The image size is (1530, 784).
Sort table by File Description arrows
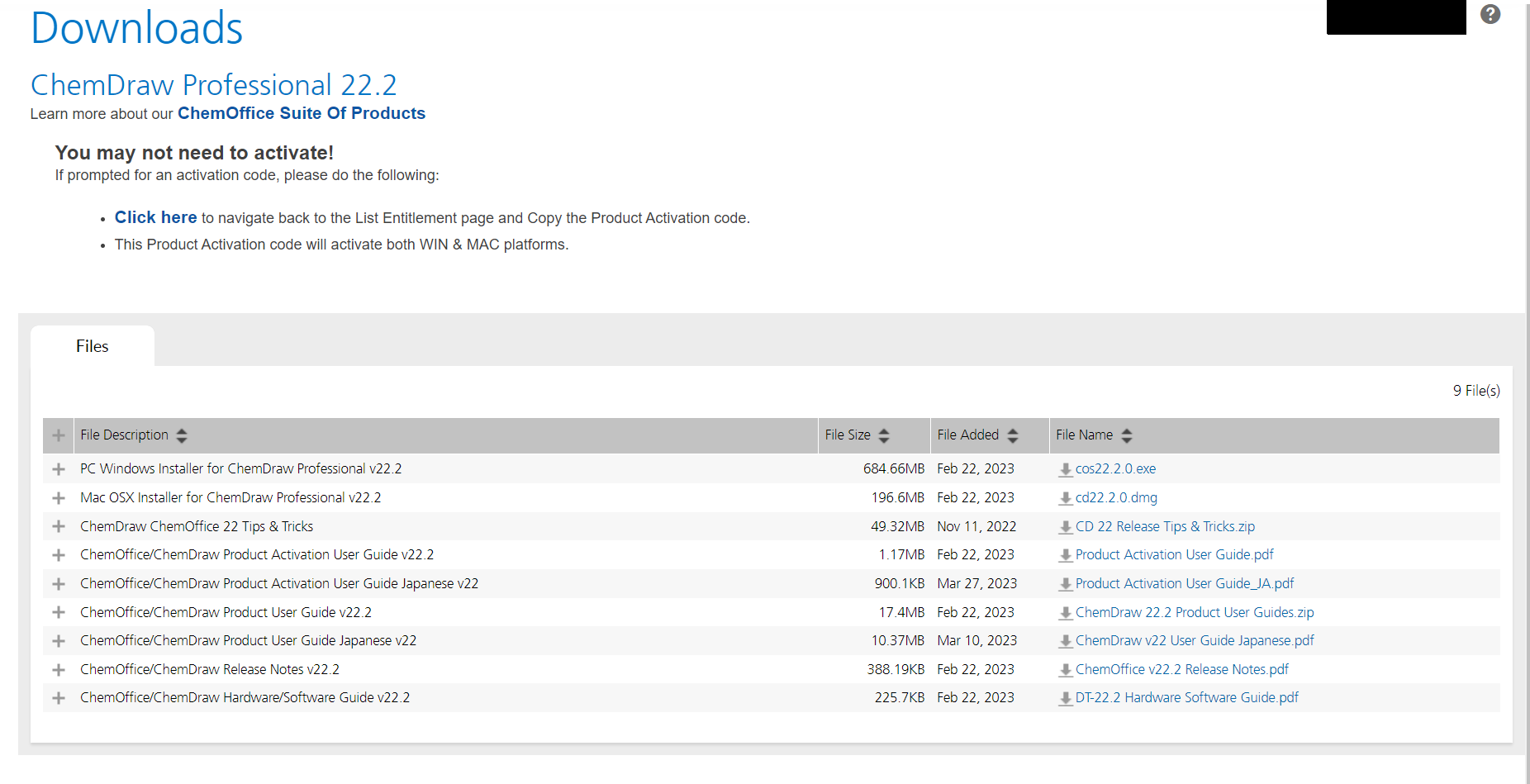pos(182,435)
